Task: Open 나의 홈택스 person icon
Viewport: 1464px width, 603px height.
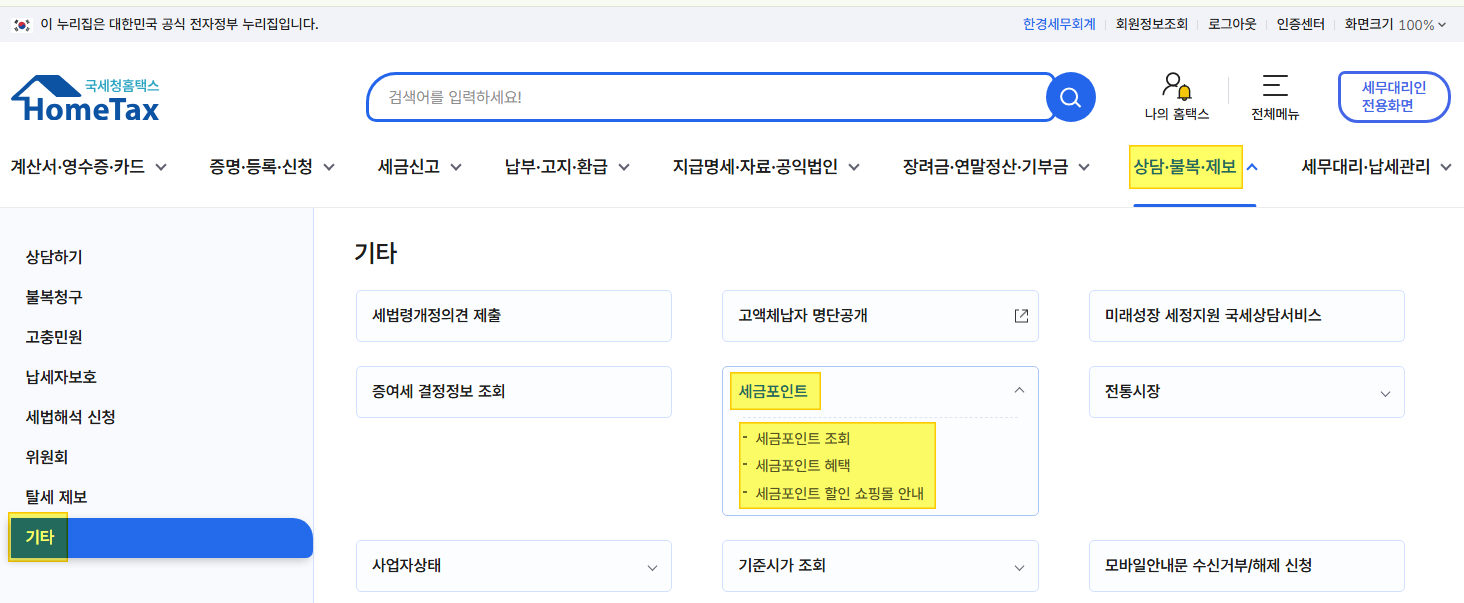Action: click(1176, 86)
